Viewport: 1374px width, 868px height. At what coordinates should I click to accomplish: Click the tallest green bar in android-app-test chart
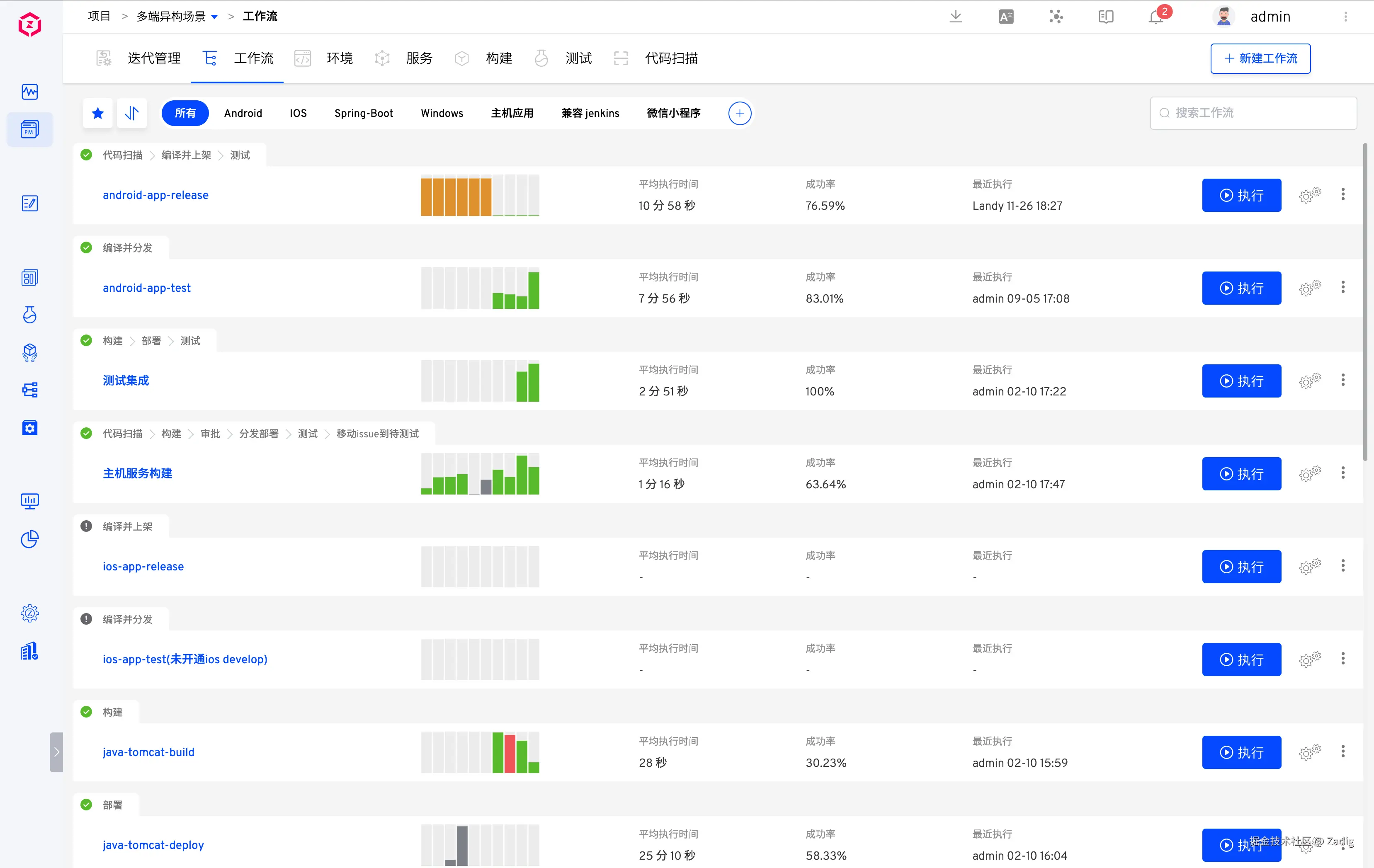click(x=534, y=290)
